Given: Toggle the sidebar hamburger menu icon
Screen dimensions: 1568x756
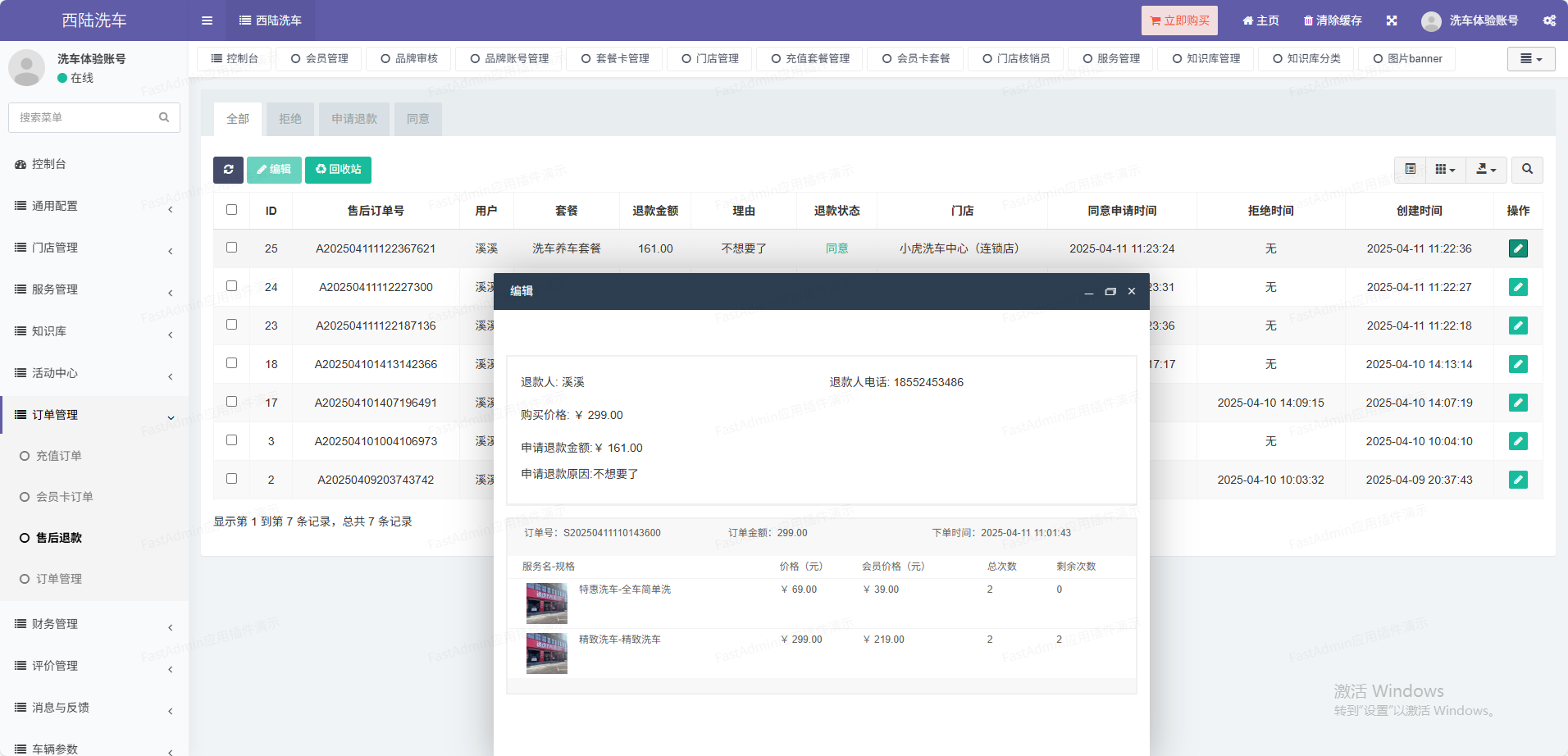Looking at the screenshot, I should (x=207, y=20).
